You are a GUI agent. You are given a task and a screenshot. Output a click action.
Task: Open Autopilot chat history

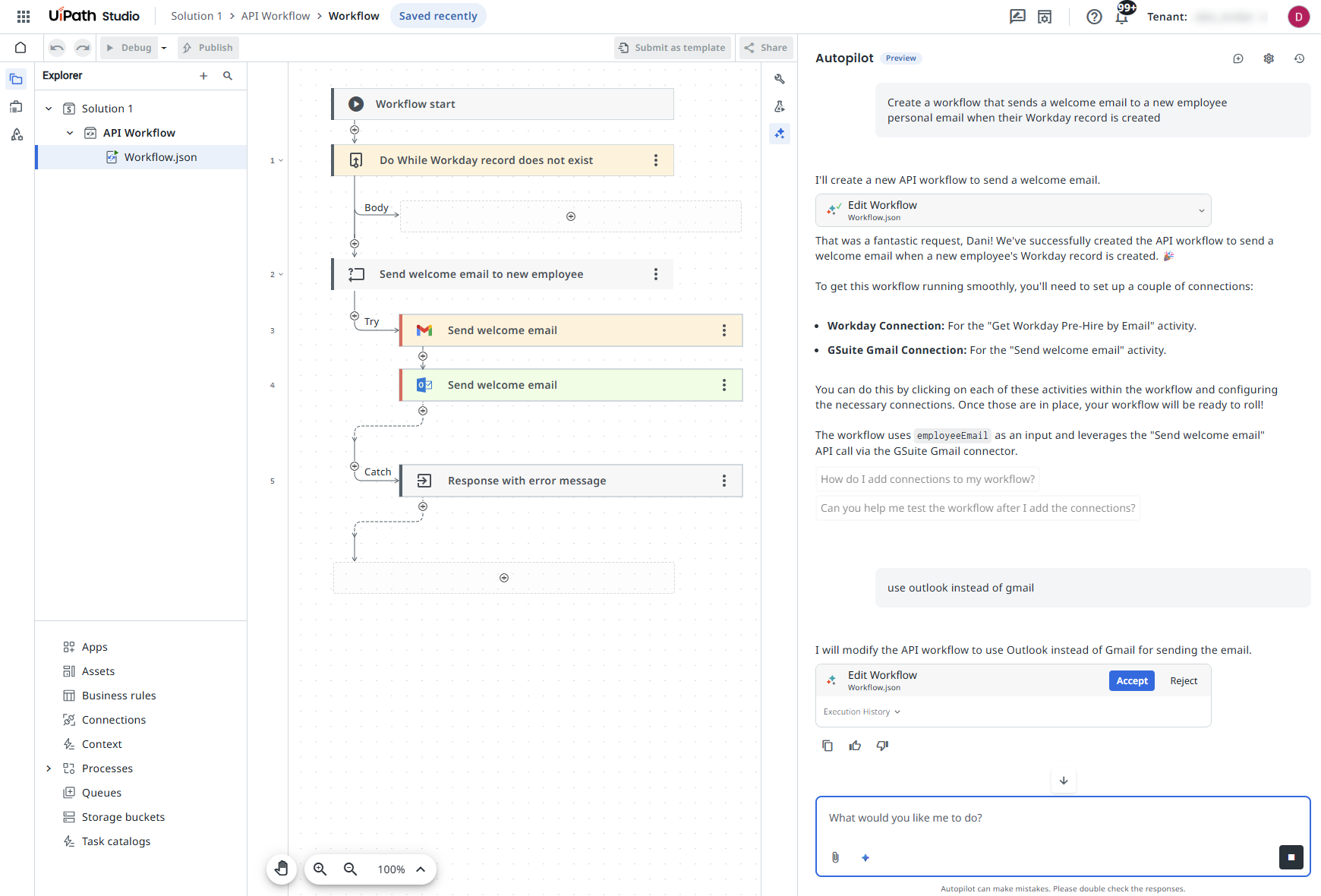point(1299,58)
